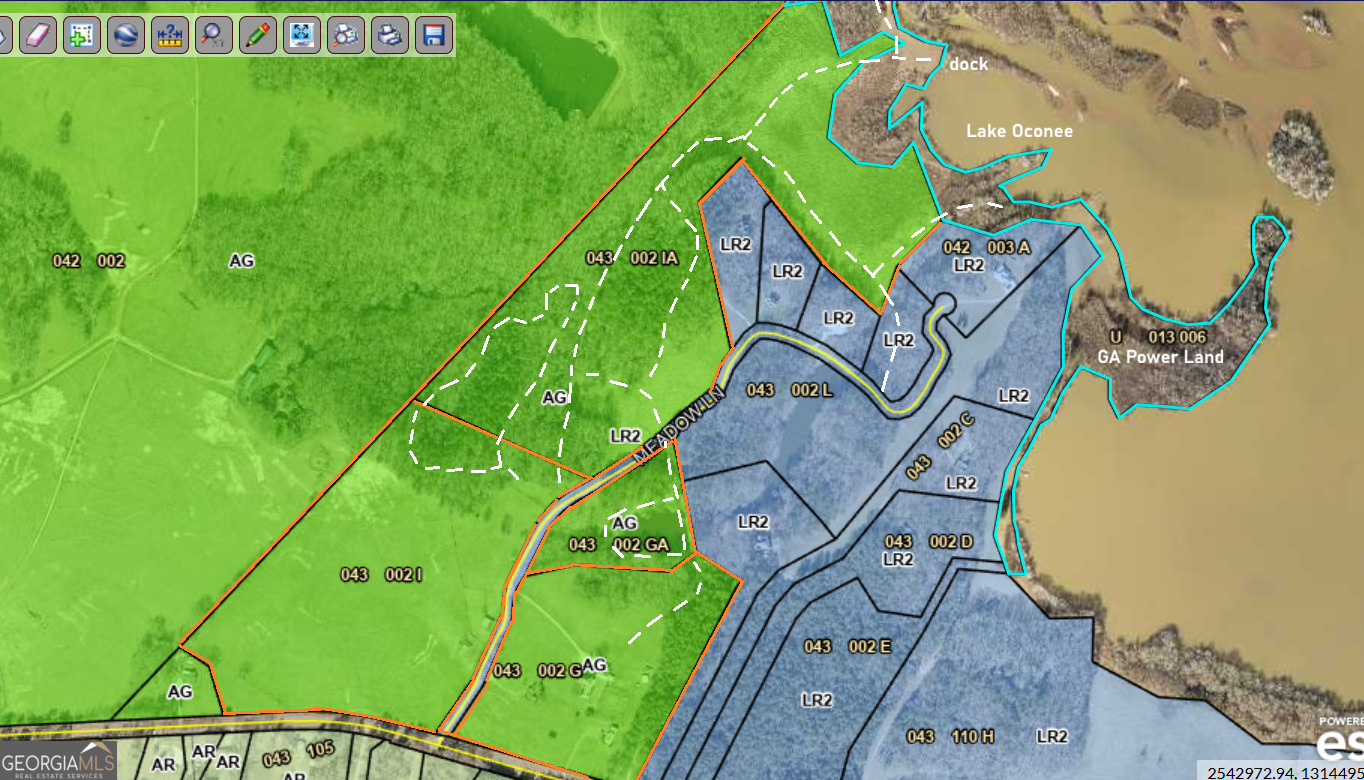This screenshot has height=780, width=1364.
Task: Click the full extent zoom icon
Action: (x=301, y=35)
